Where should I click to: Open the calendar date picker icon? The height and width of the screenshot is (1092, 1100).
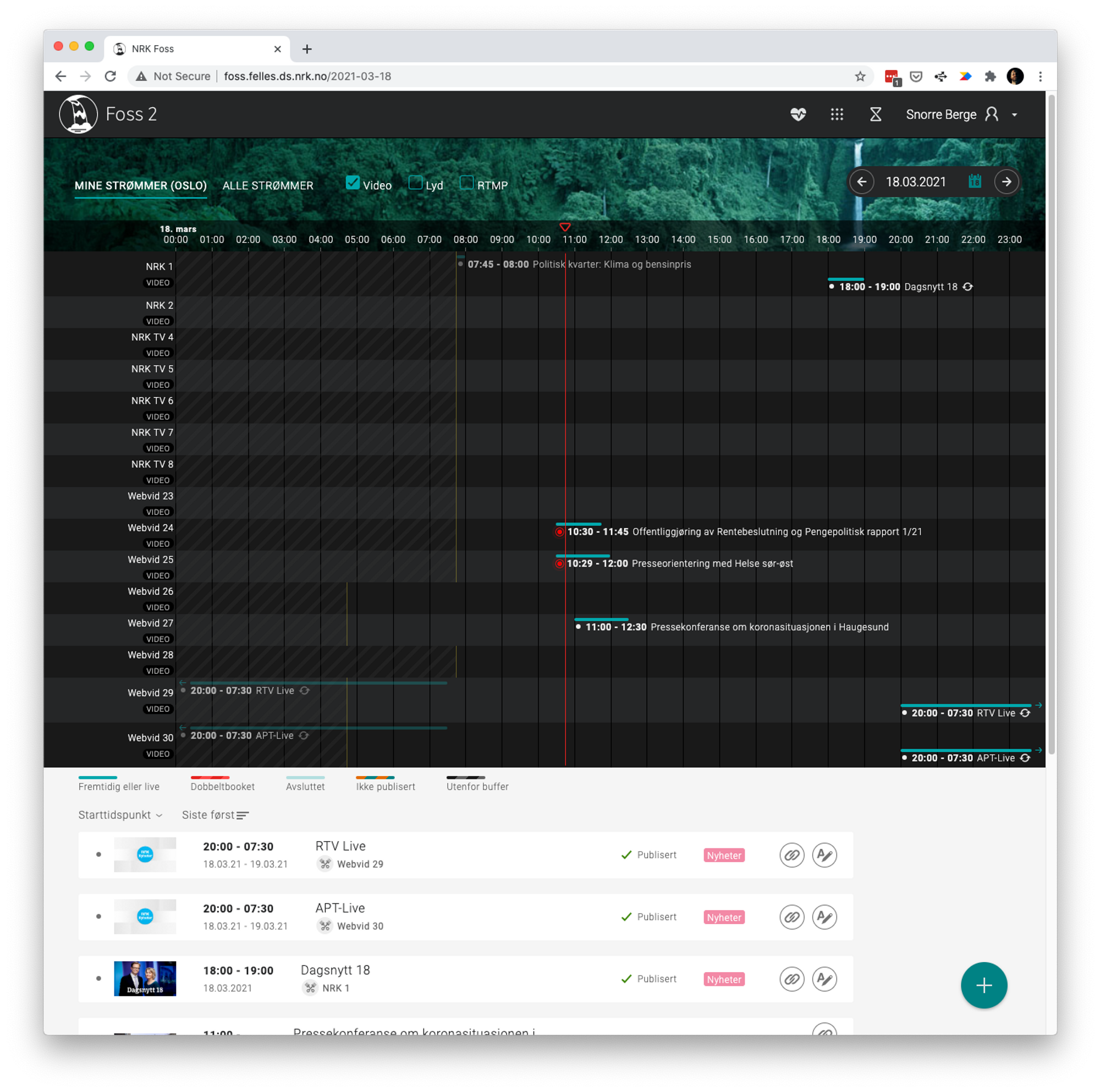pyautogui.click(x=974, y=182)
